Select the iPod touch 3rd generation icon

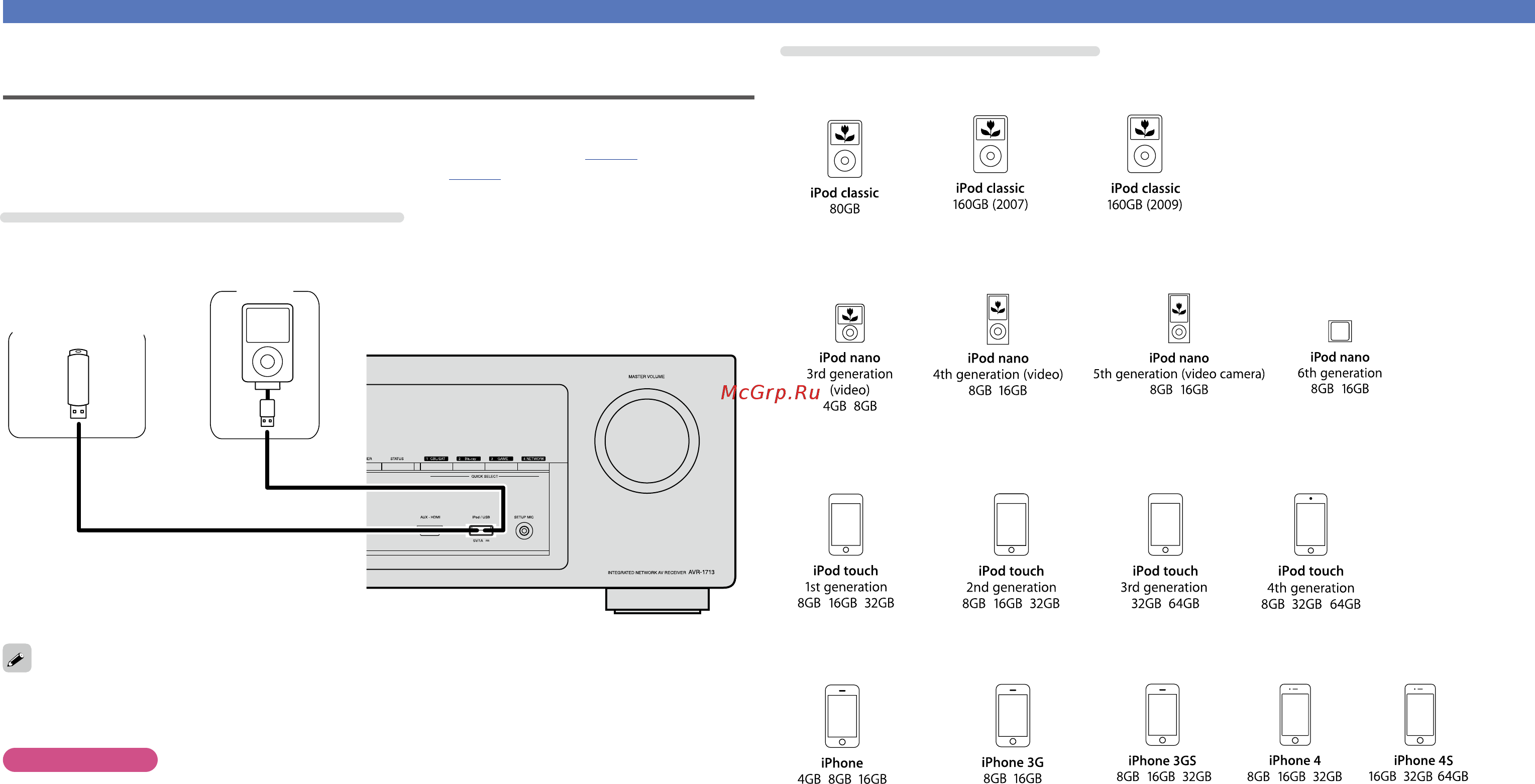click(1165, 524)
